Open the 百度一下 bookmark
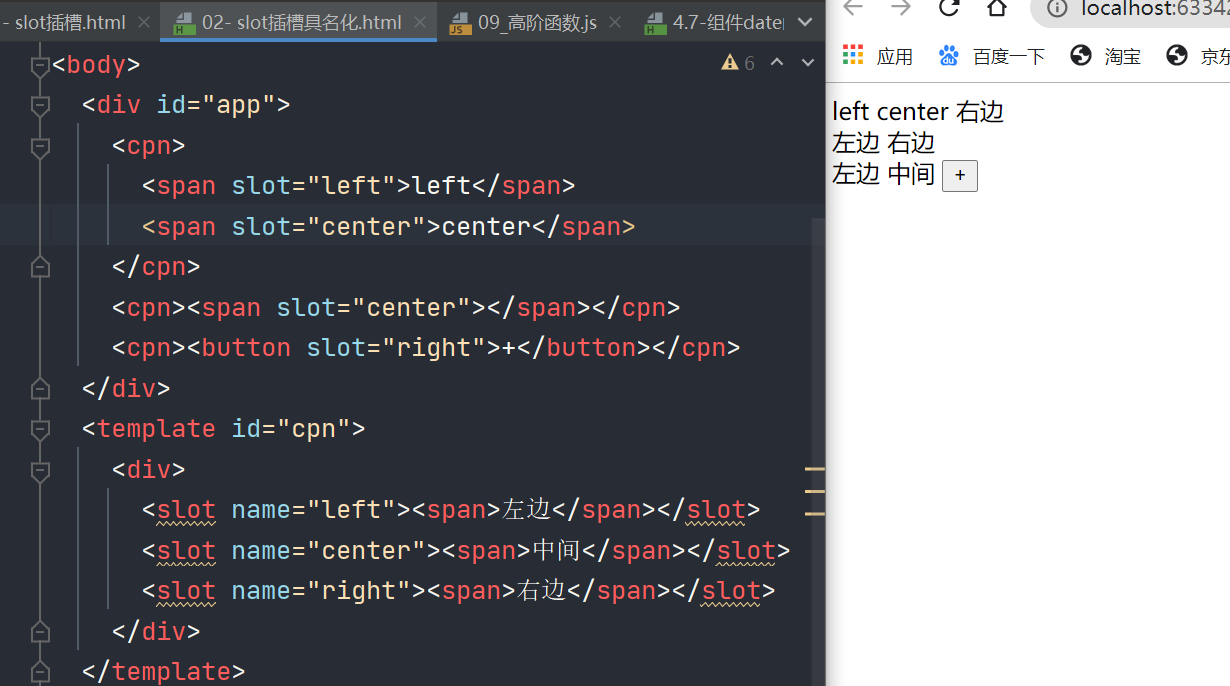 pyautogui.click(x=992, y=56)
